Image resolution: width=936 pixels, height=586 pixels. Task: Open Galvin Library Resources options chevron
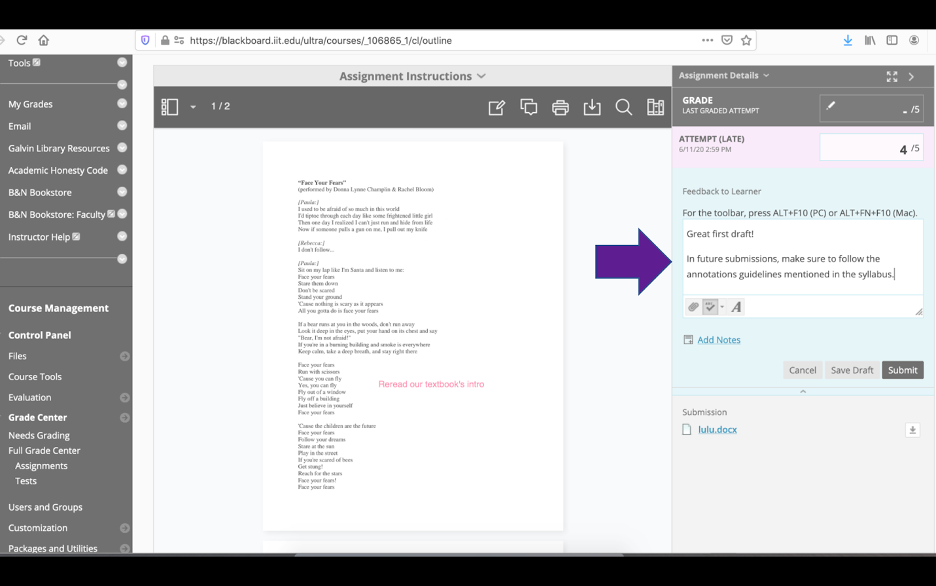[x=122, y=147]
